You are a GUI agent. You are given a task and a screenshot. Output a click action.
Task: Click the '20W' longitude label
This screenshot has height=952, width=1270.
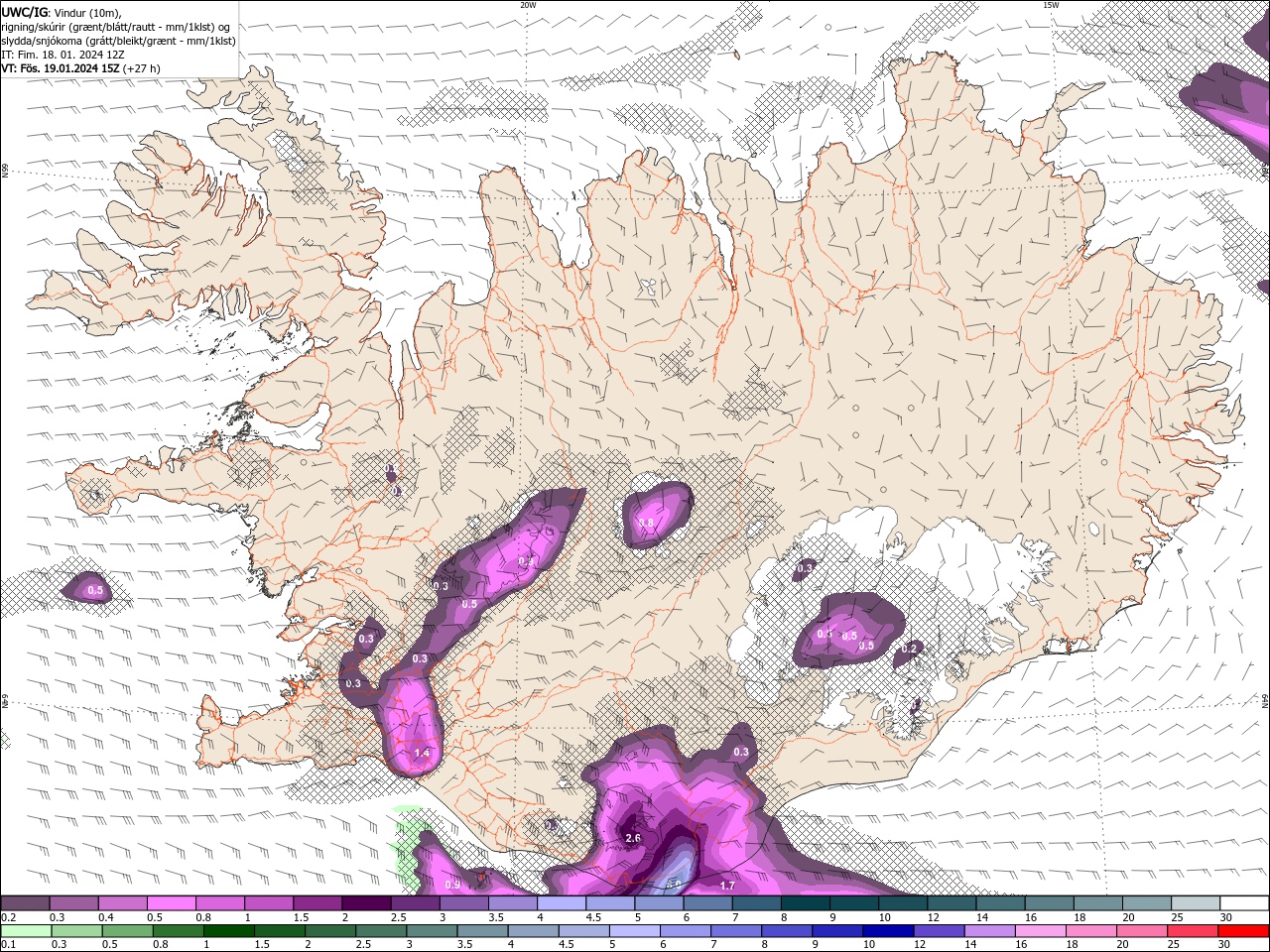528,5
